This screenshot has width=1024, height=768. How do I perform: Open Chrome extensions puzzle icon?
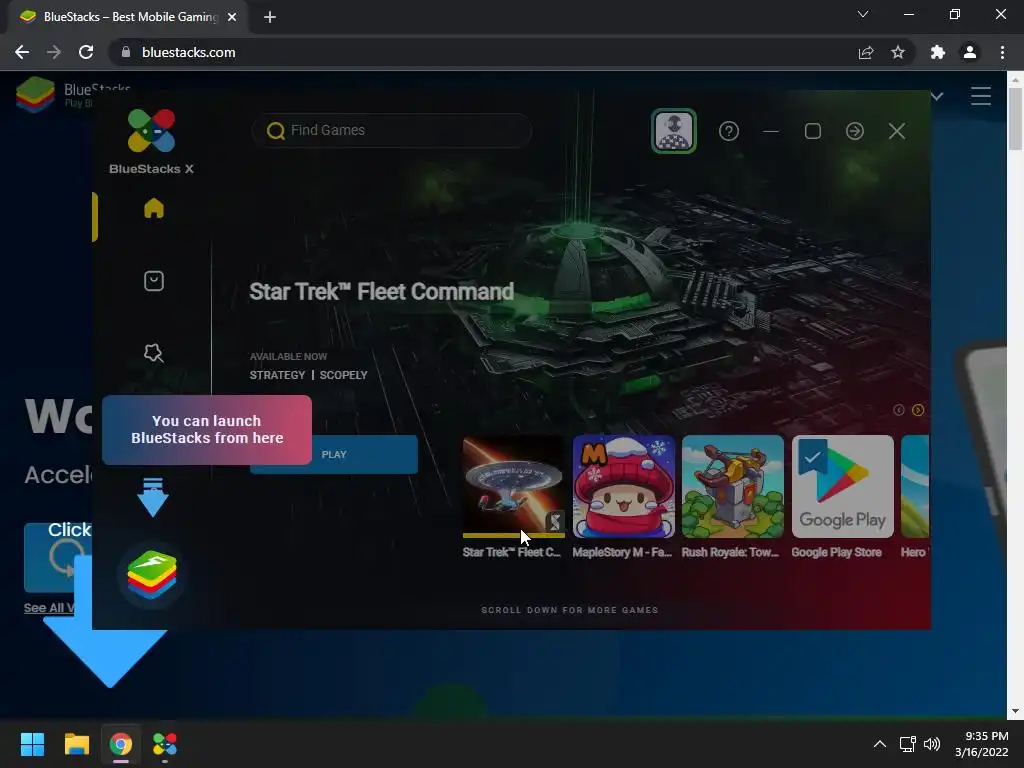(x=937, y=52)
